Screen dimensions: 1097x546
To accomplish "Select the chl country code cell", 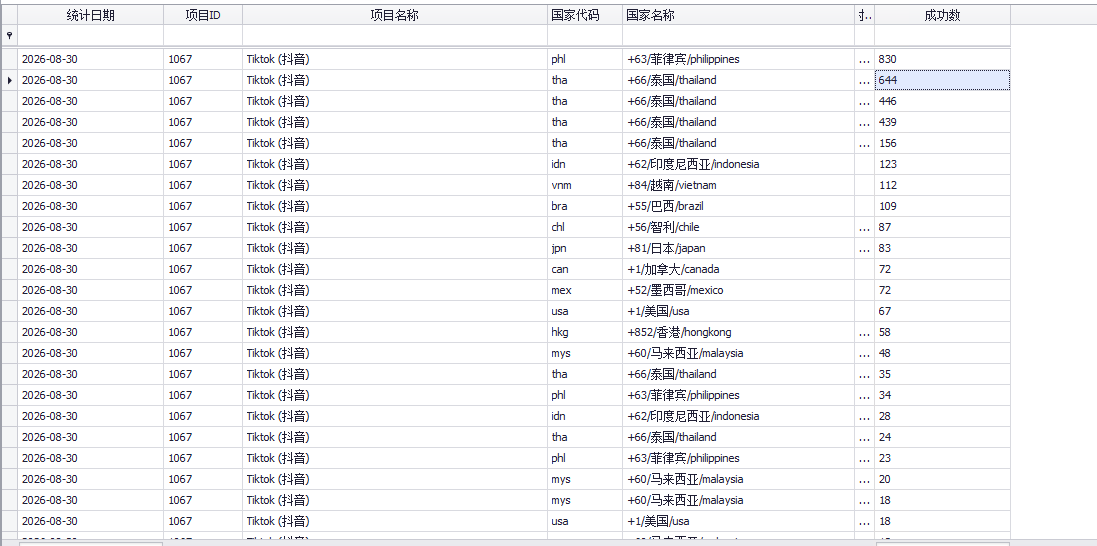I will pyautogui.click(x=586, y=228).
